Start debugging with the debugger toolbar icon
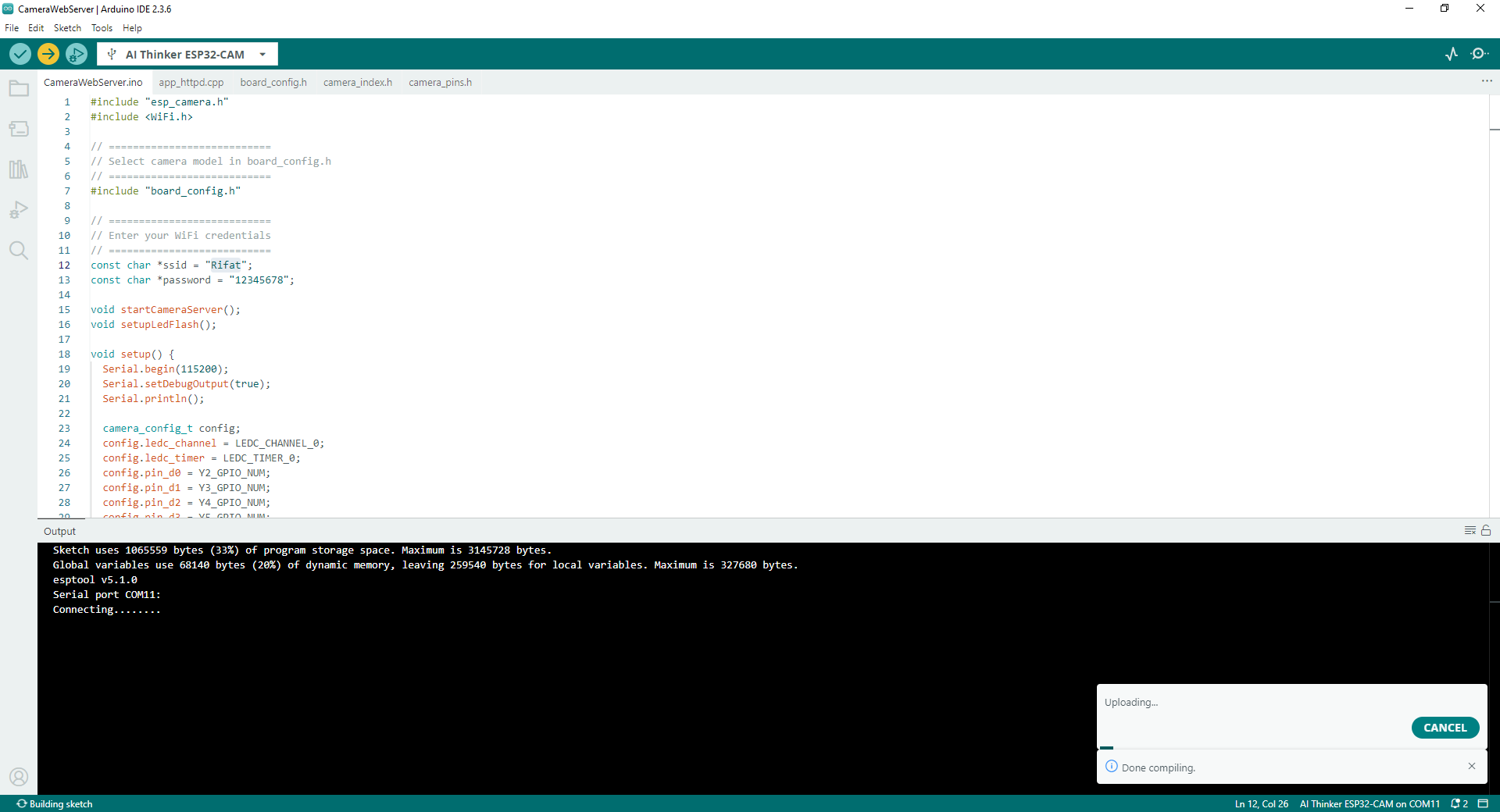 (77, 54)
